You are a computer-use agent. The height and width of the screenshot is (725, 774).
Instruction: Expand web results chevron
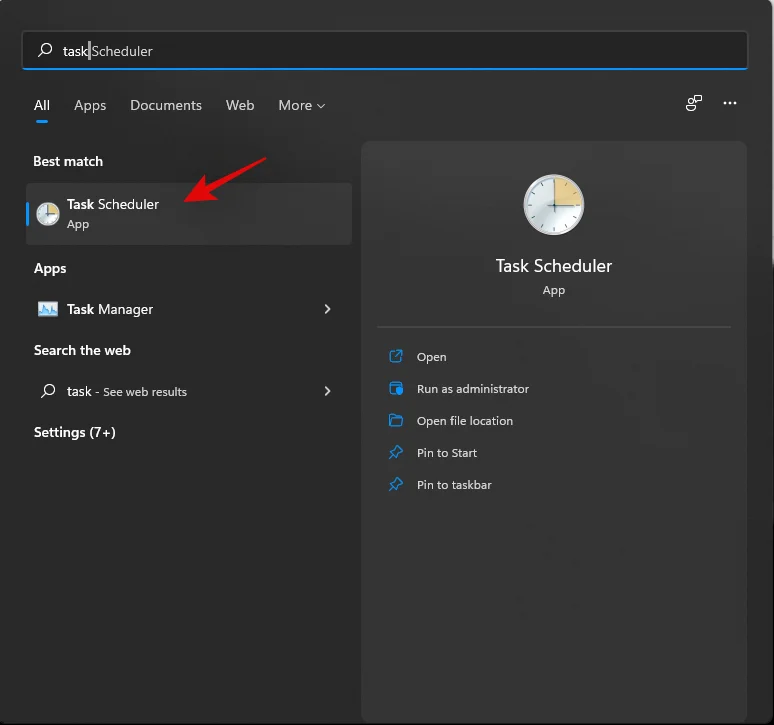[327, 391]
